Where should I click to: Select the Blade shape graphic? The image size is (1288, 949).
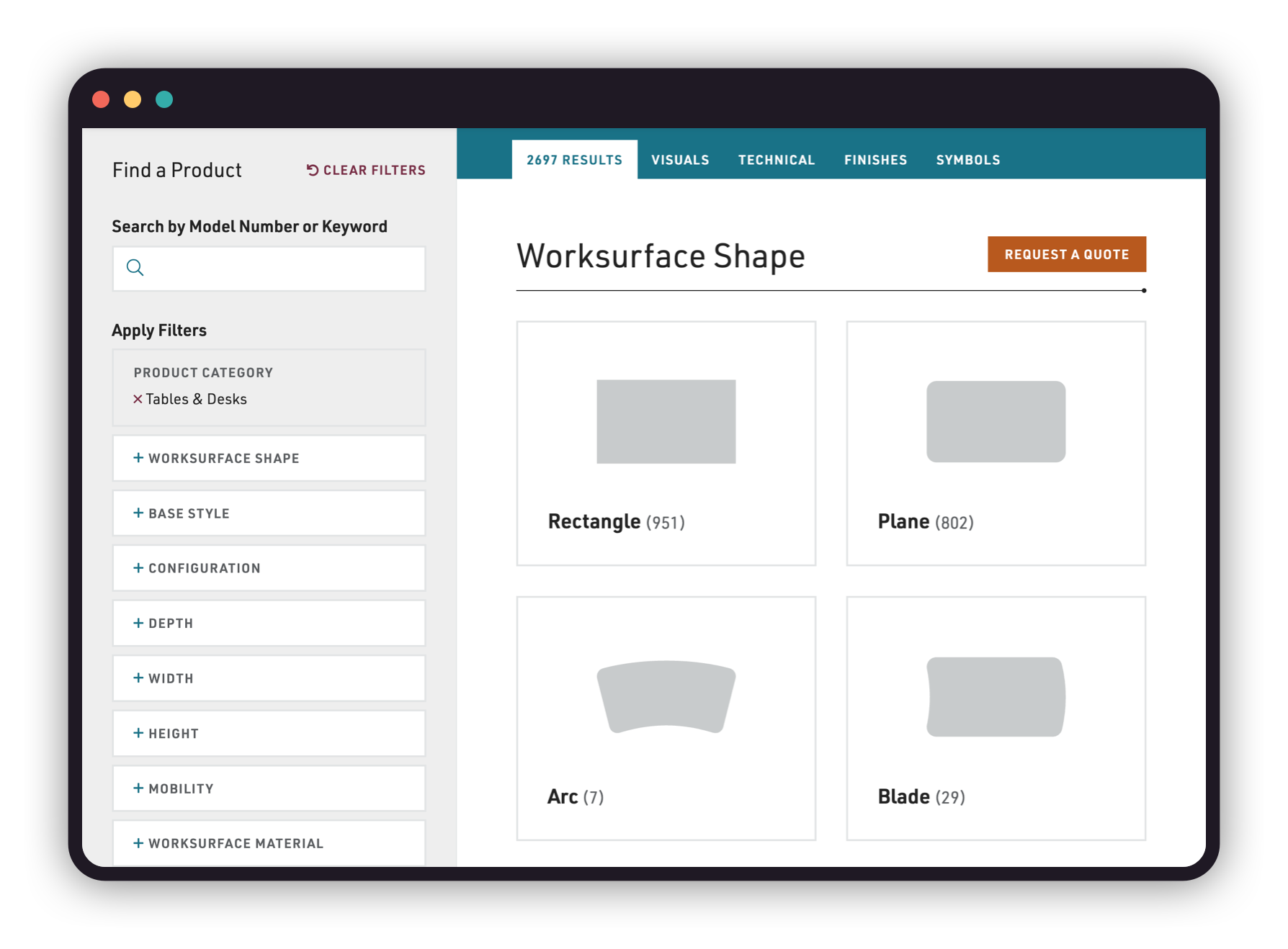click(996, 697)
